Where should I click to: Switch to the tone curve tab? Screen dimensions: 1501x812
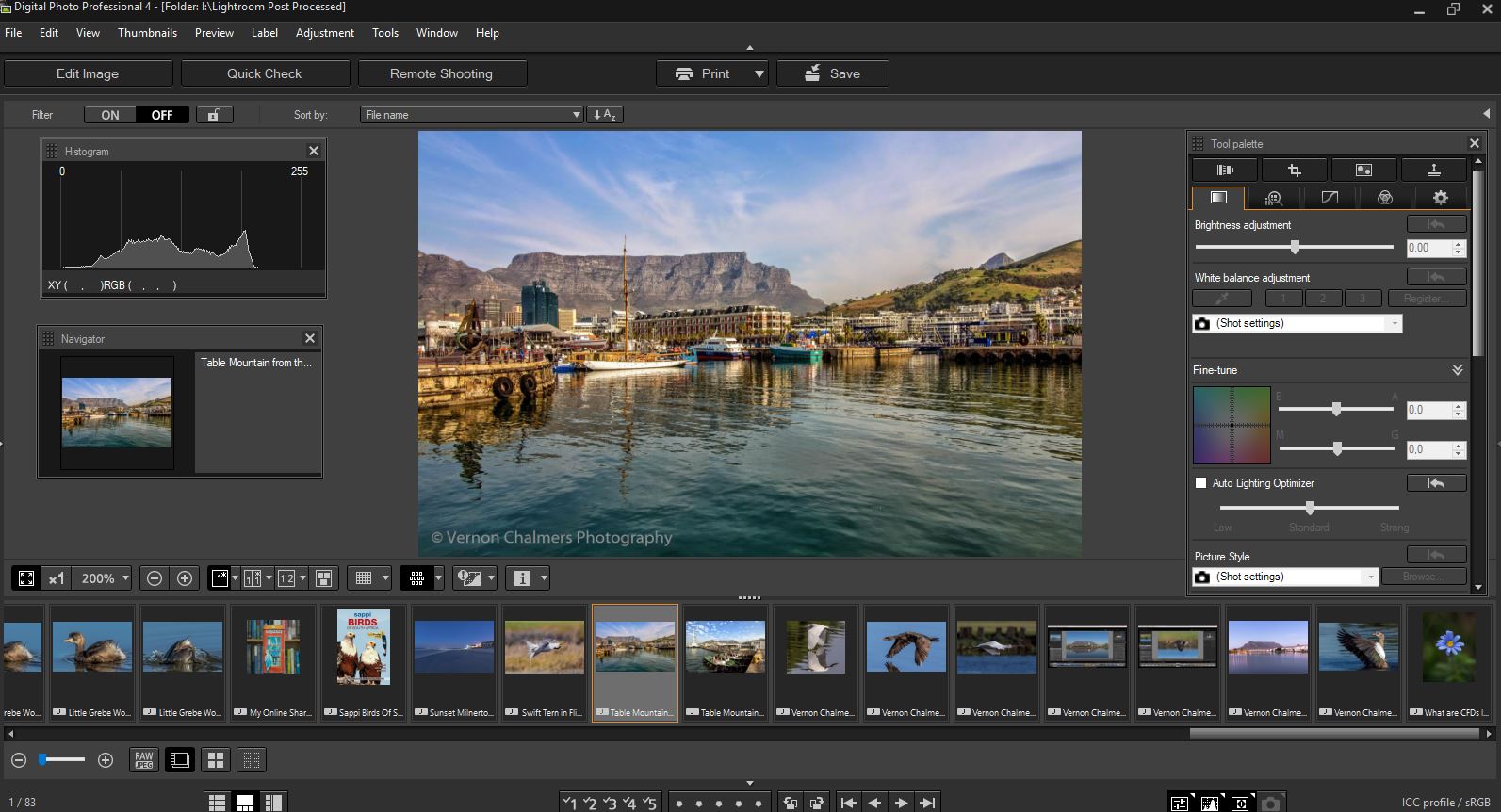point(1330,198)
